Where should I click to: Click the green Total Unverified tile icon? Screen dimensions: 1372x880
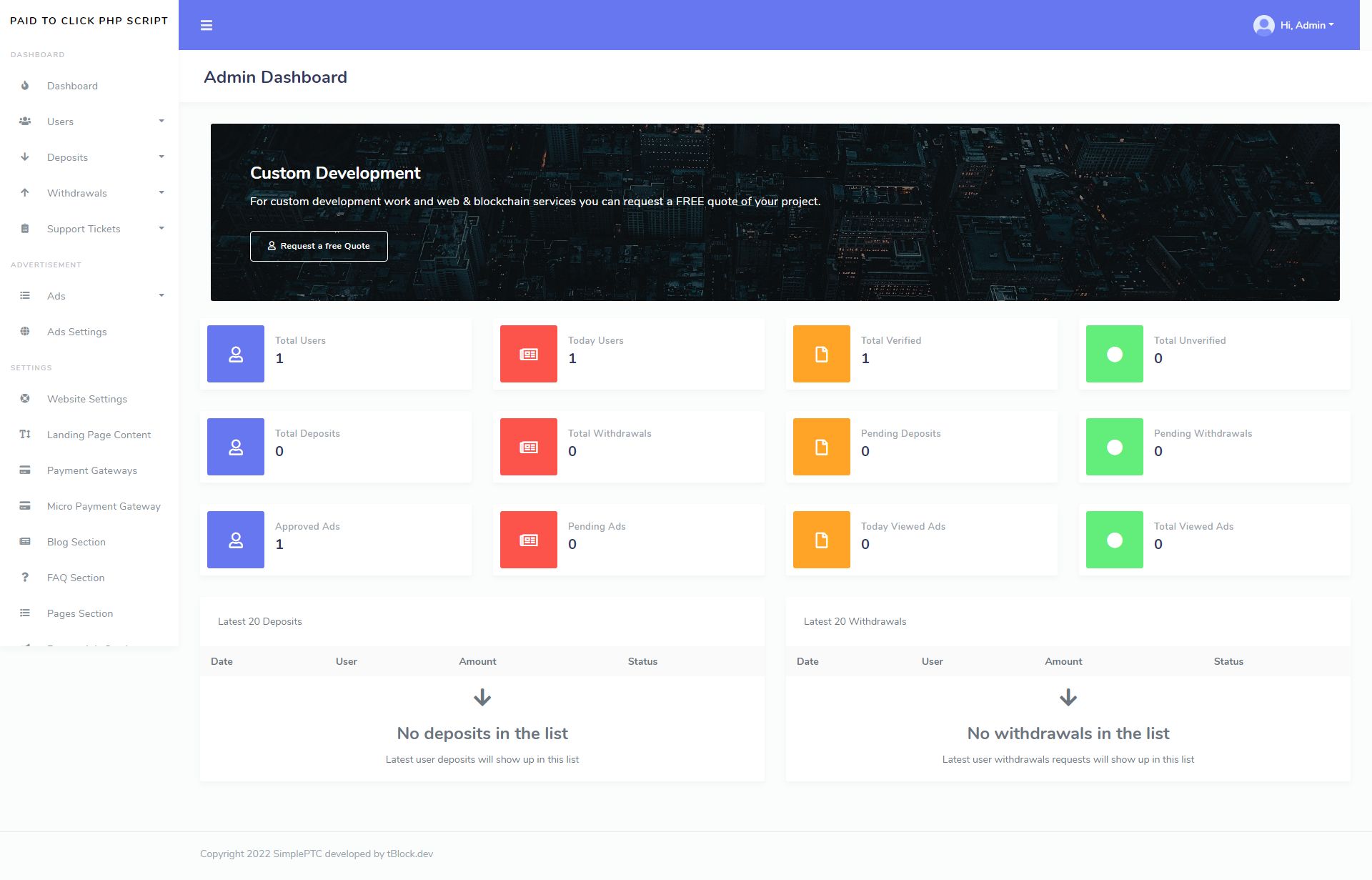[1115, 354]
